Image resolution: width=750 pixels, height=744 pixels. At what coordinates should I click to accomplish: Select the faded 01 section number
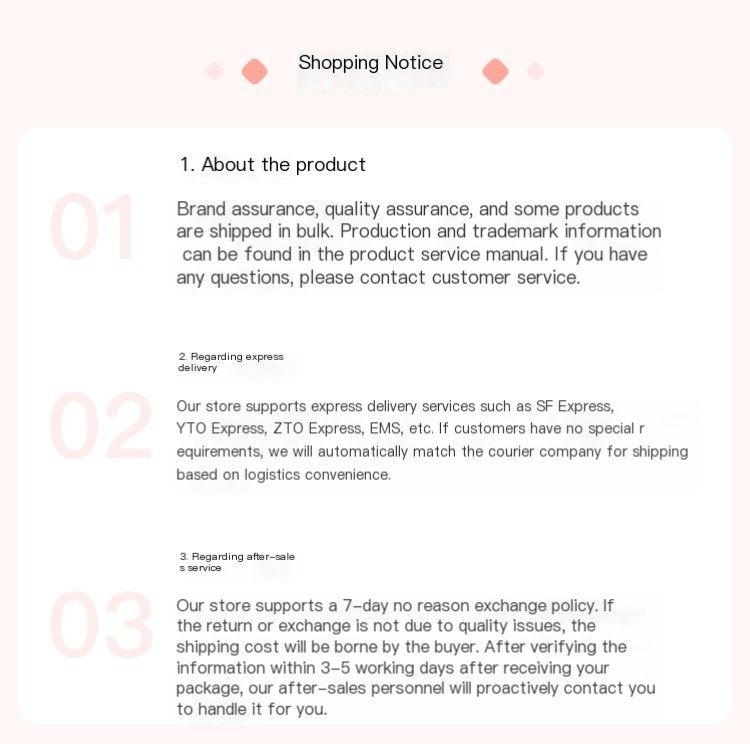tap(92, 226)
